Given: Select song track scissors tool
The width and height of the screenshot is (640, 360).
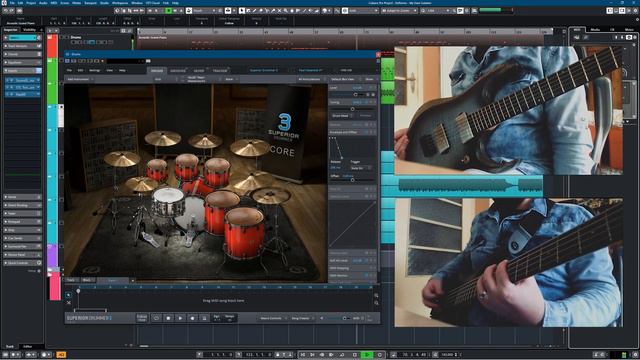Looking at the screenshot, I should [69, 302].
